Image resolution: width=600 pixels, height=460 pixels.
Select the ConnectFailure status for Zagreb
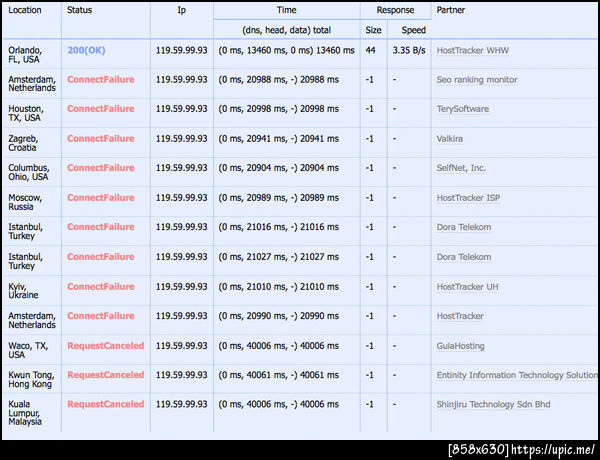pos(101,139)
